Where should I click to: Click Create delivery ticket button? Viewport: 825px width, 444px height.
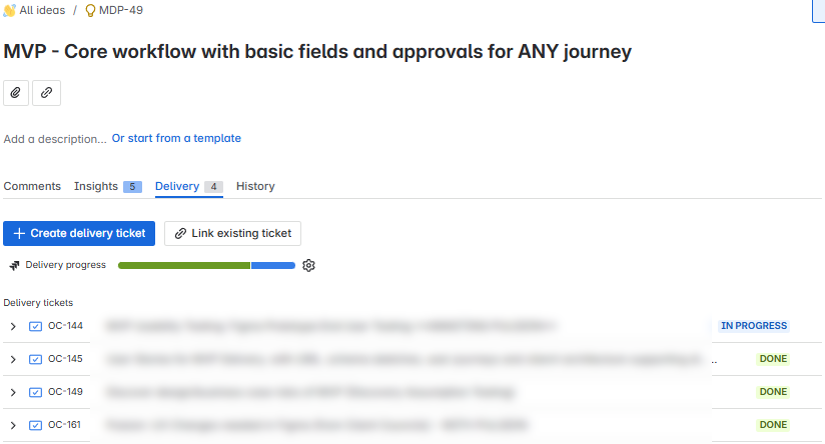[x=79, y=233]
